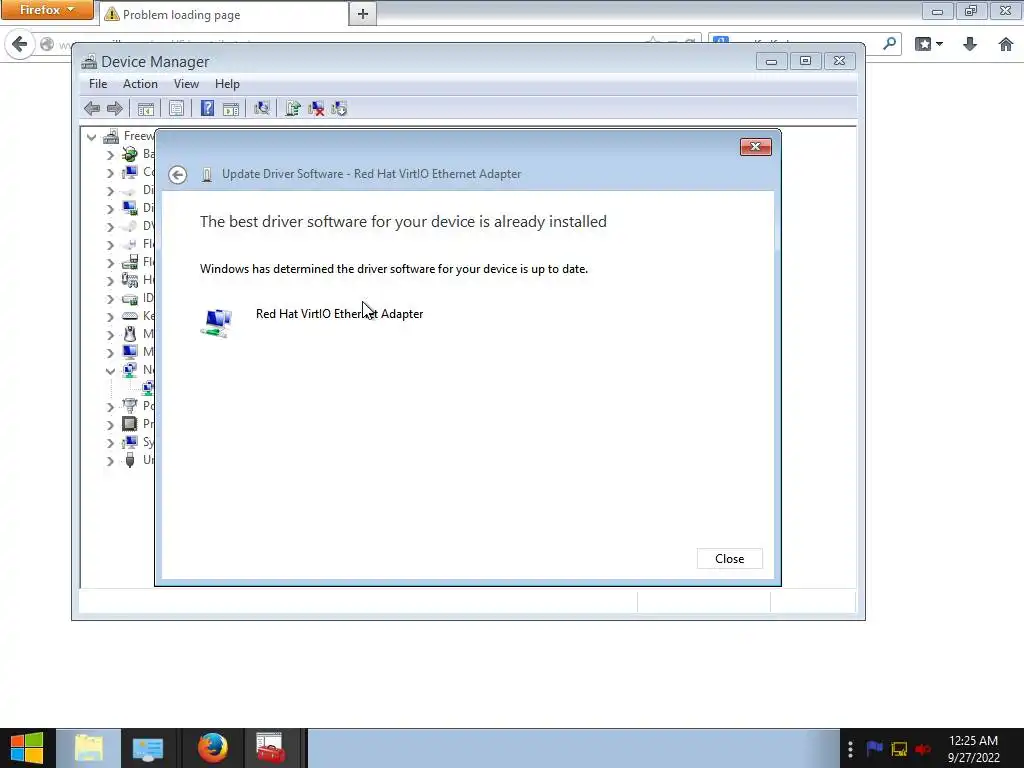Select the USB plug icon in the device tree
Screen dimensions: 1024x768
(x=130, y=460)
